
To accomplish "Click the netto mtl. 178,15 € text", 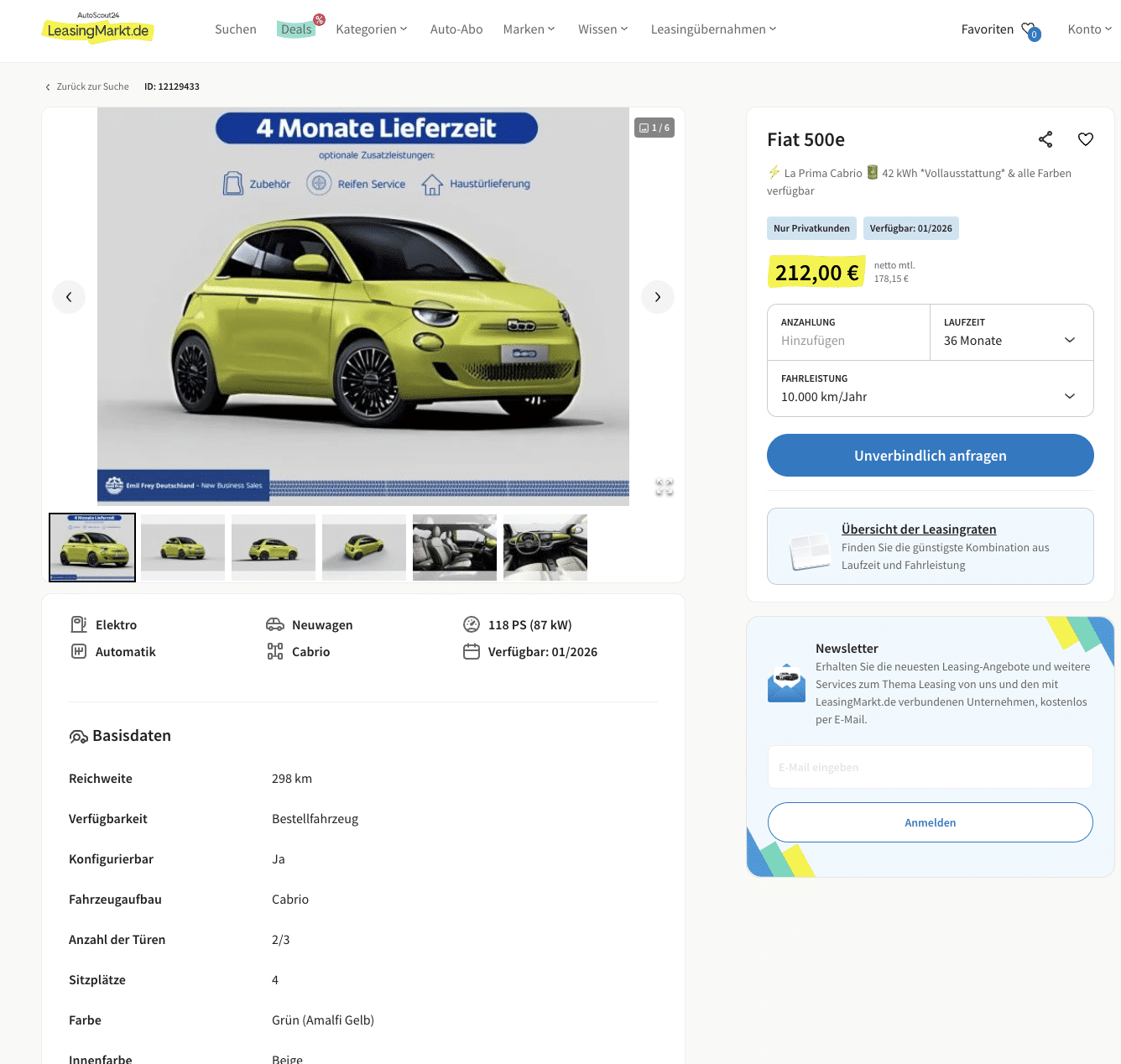I will [894, 272].
